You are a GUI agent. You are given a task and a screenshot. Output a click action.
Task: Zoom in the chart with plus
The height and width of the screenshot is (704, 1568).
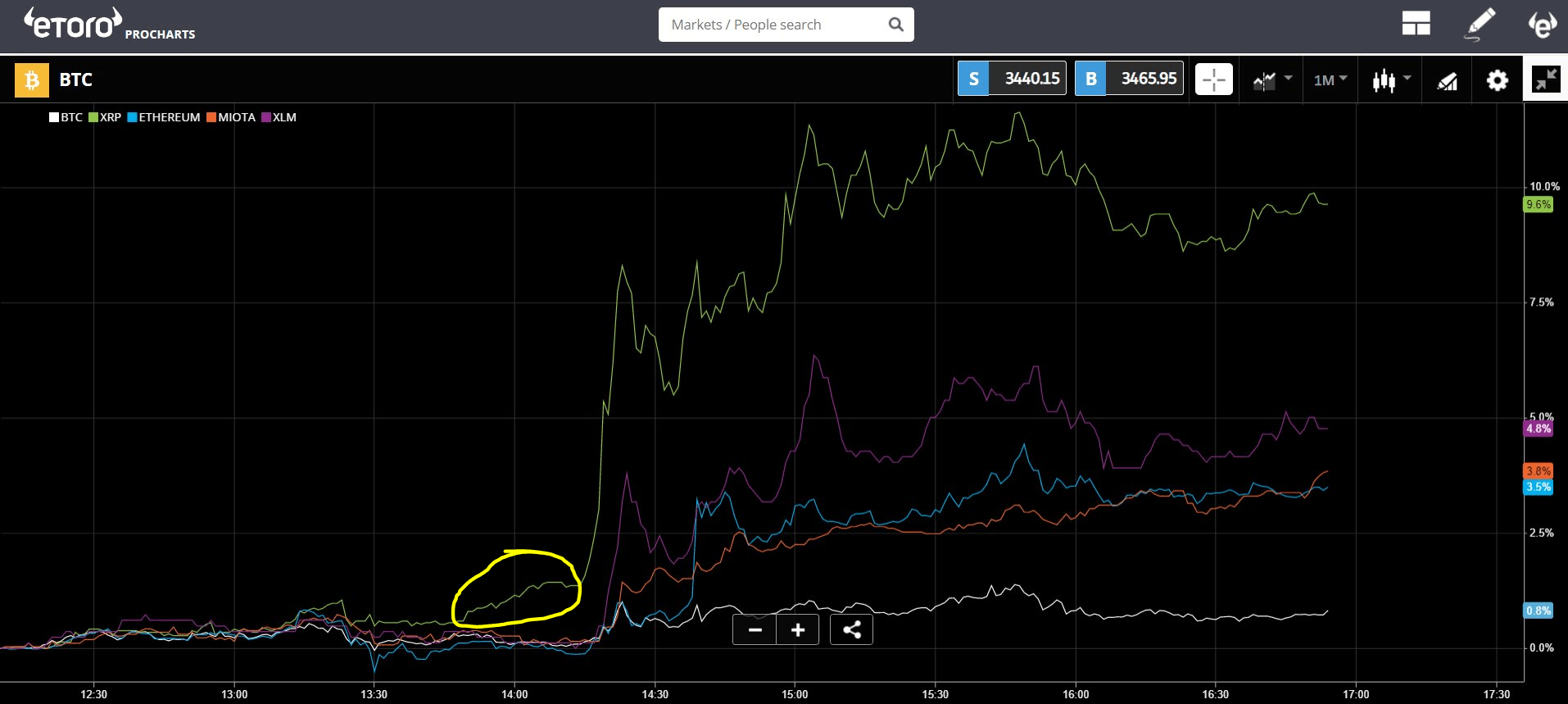[x=798, y=629]
